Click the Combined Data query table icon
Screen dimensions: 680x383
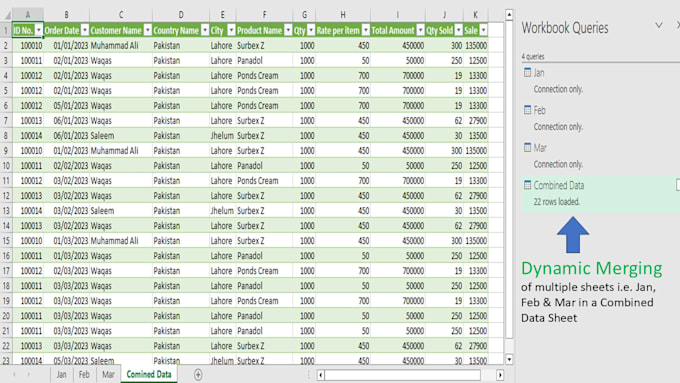pyautogui.click(x=527, y=185)
